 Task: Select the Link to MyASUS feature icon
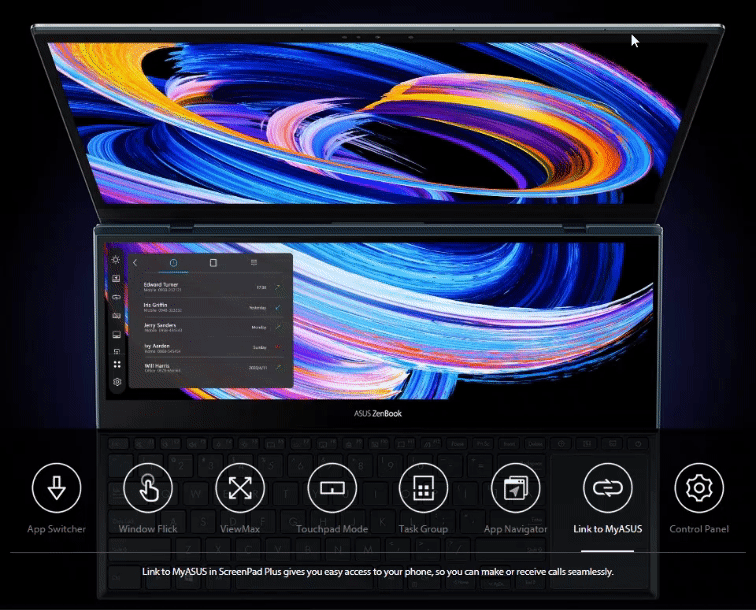(608, 488)
